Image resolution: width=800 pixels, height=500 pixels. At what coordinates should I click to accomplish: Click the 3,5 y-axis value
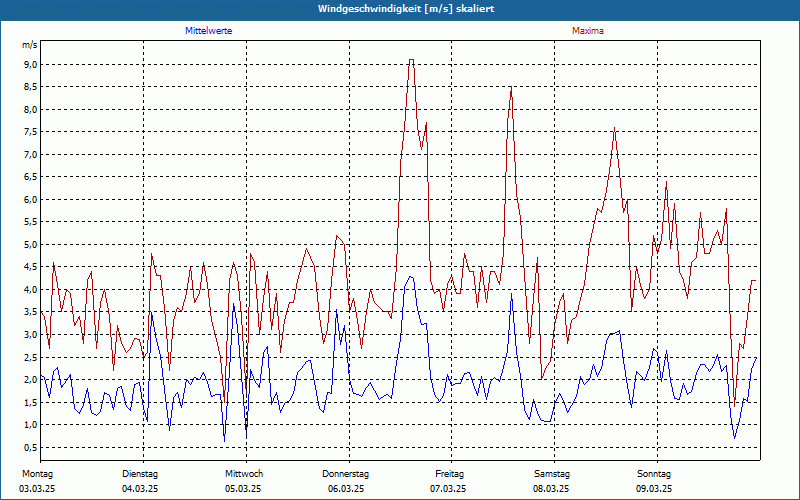coord(30,312)
